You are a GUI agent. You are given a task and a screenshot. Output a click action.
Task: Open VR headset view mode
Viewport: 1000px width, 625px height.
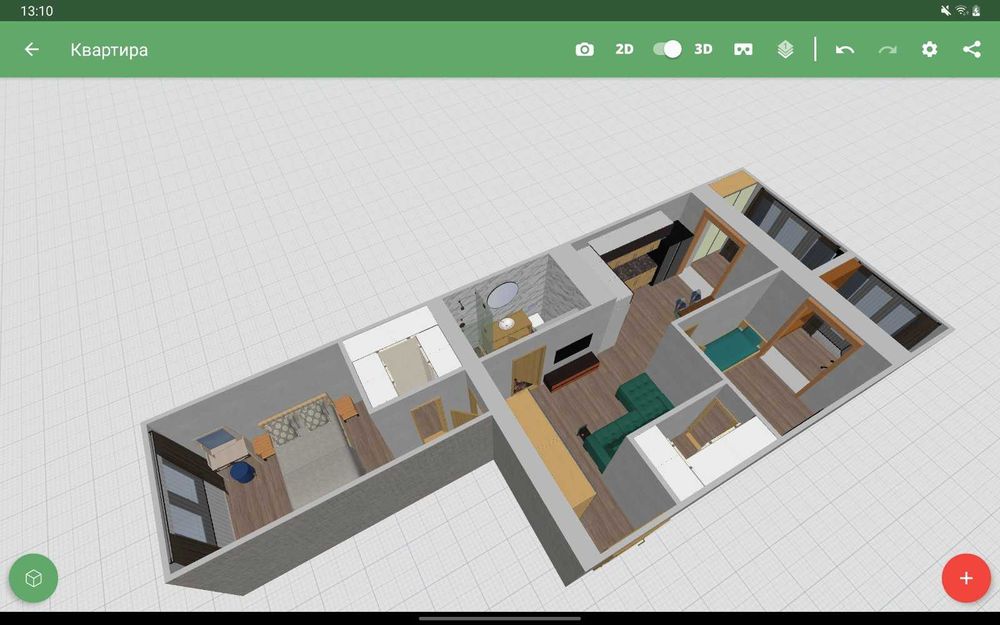pos(743,49)
